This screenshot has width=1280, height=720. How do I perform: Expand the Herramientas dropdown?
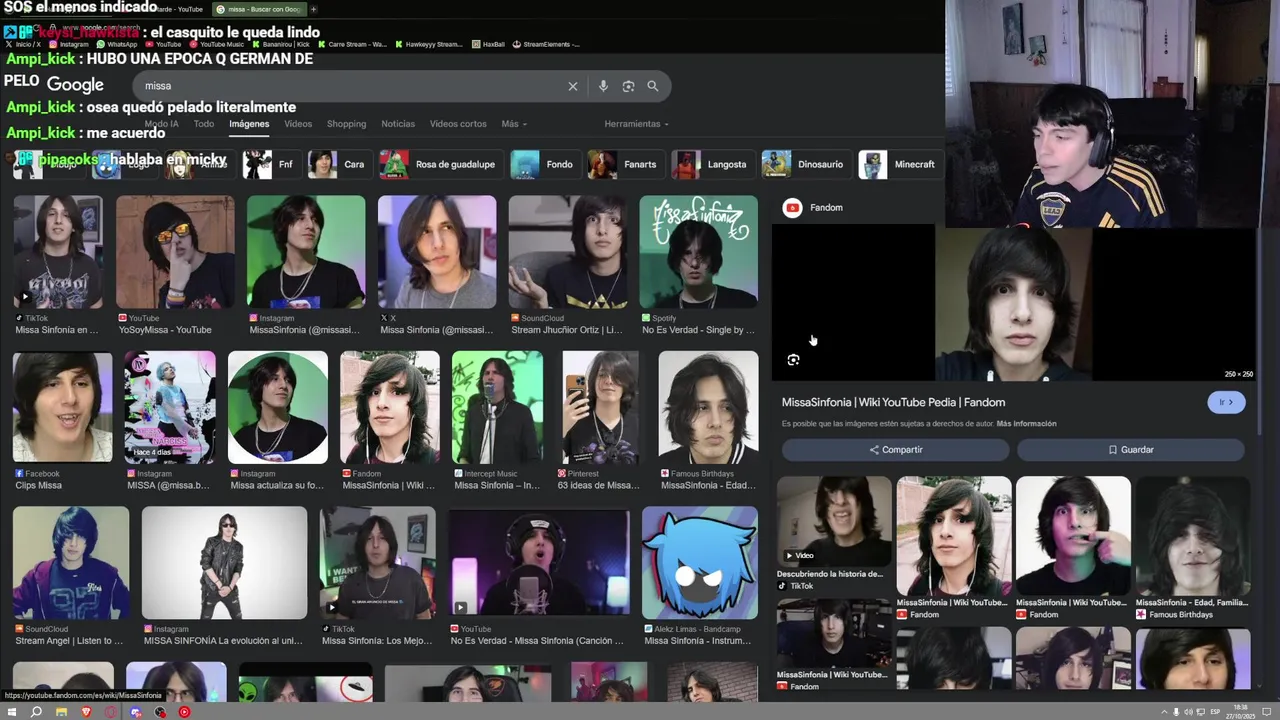point(636,124)
